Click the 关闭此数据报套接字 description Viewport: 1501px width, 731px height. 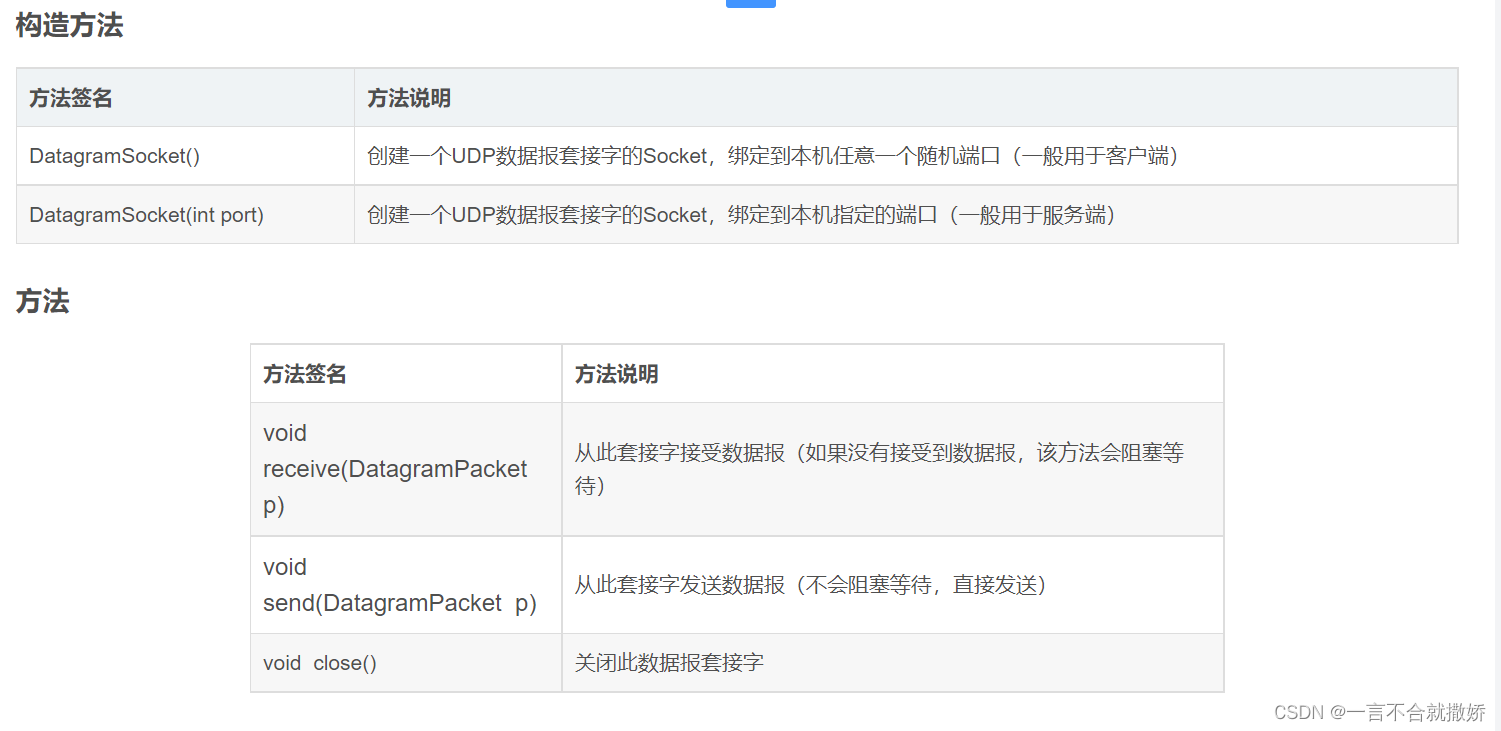click(x=669, y=662)
